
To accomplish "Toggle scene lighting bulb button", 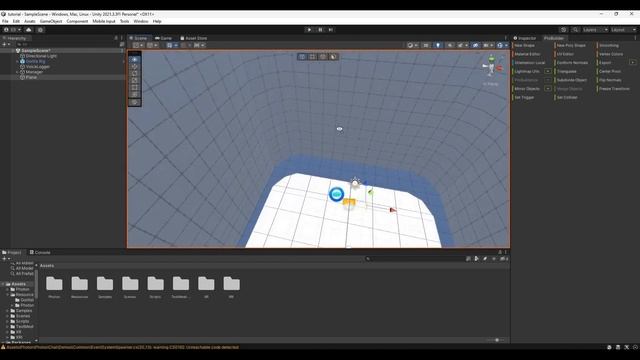I will [x=438, y=45].
